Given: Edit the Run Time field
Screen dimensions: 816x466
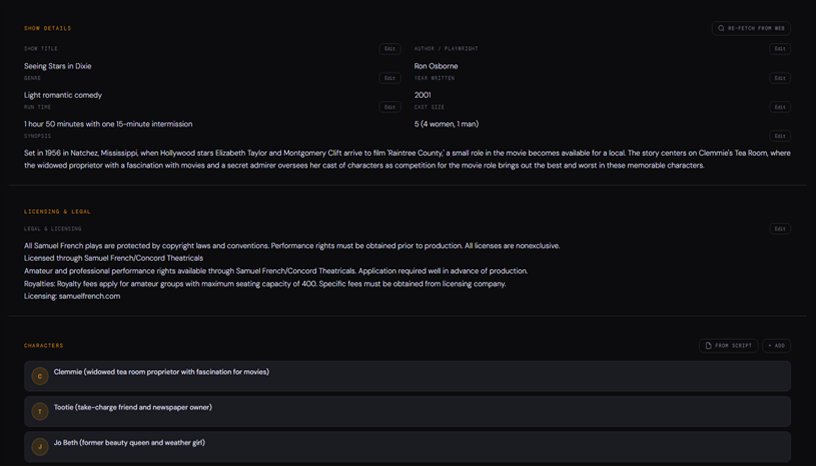Looking at the screenshot, I should click(390, 107).
